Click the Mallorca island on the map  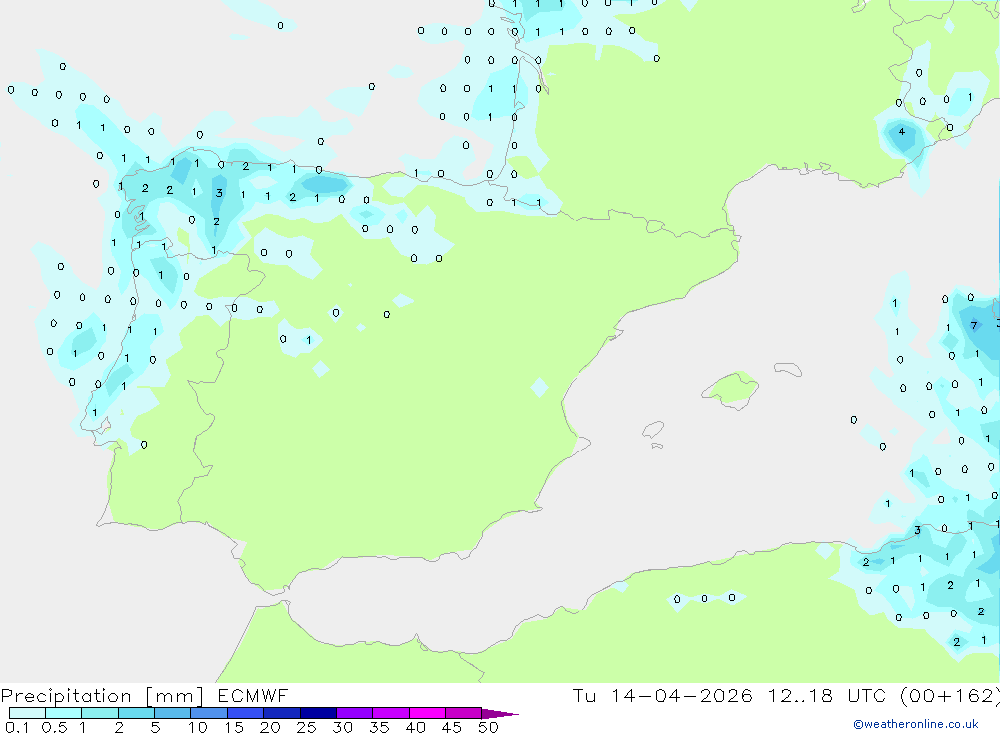point(730,389)
